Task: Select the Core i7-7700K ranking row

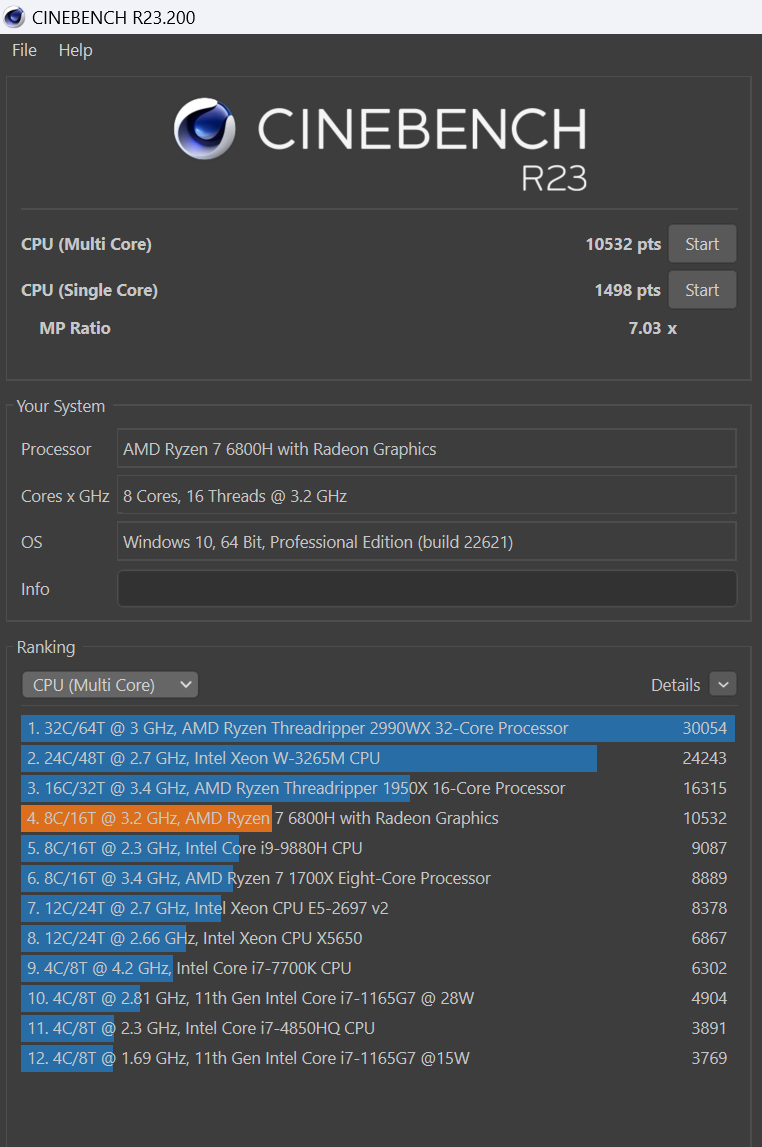Action: (x=378, y=969)
